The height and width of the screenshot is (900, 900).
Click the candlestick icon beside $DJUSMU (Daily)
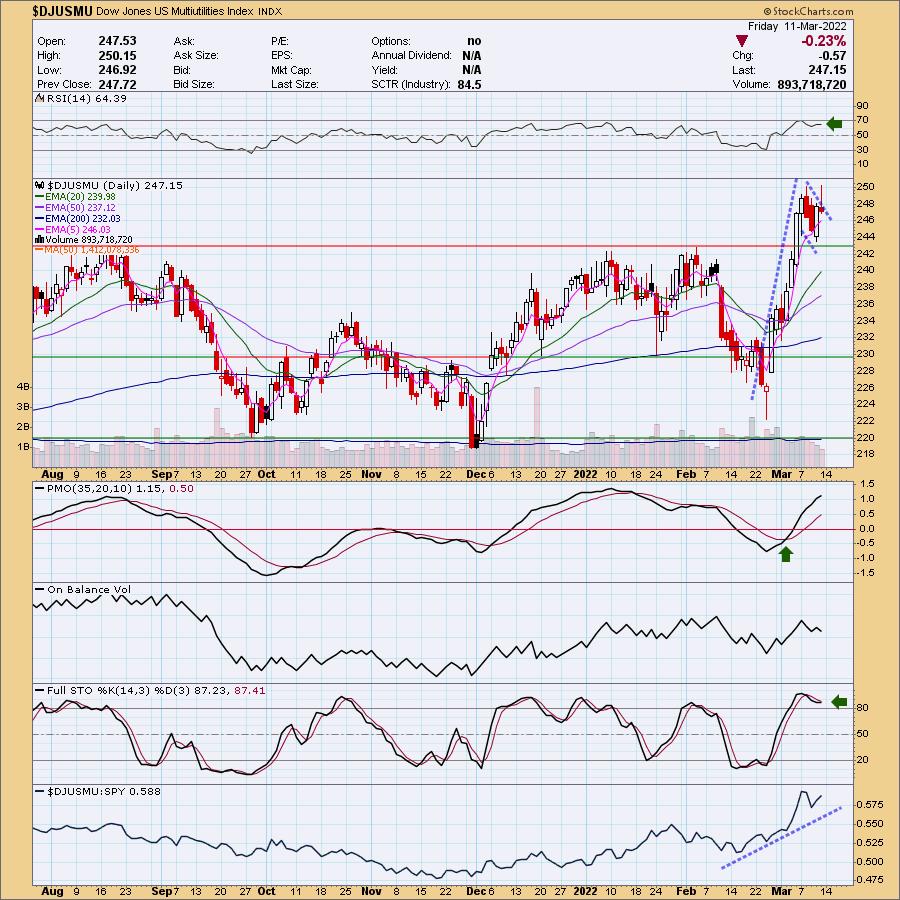(40, 185)
